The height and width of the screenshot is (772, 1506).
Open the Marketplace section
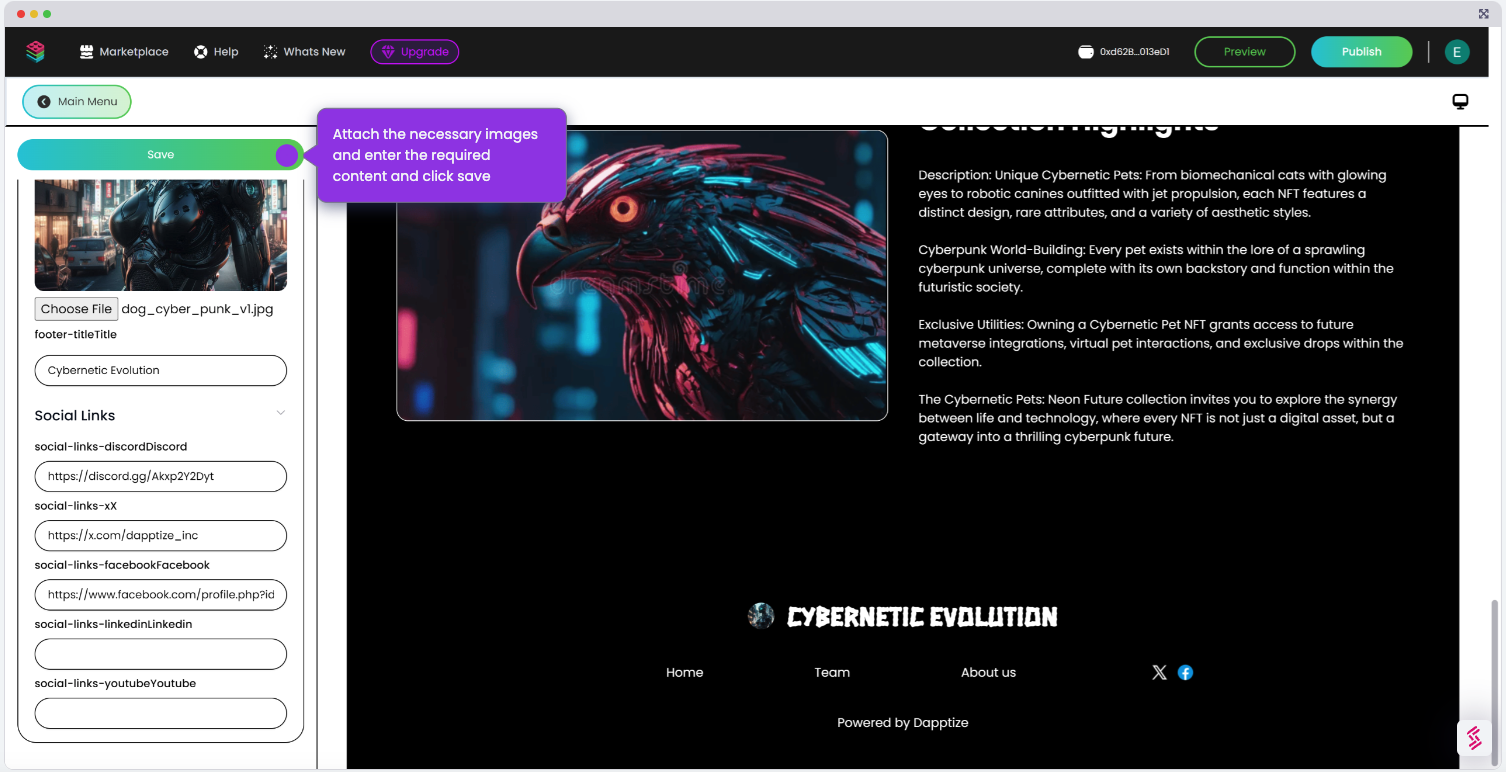click(x=123, y=51)
